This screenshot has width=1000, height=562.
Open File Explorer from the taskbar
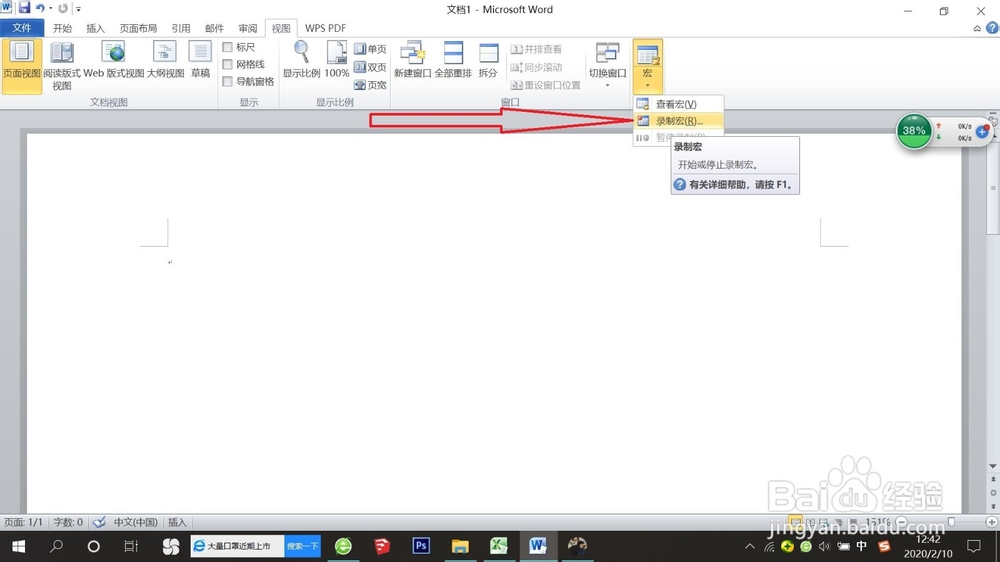click(x=460, y=546)
